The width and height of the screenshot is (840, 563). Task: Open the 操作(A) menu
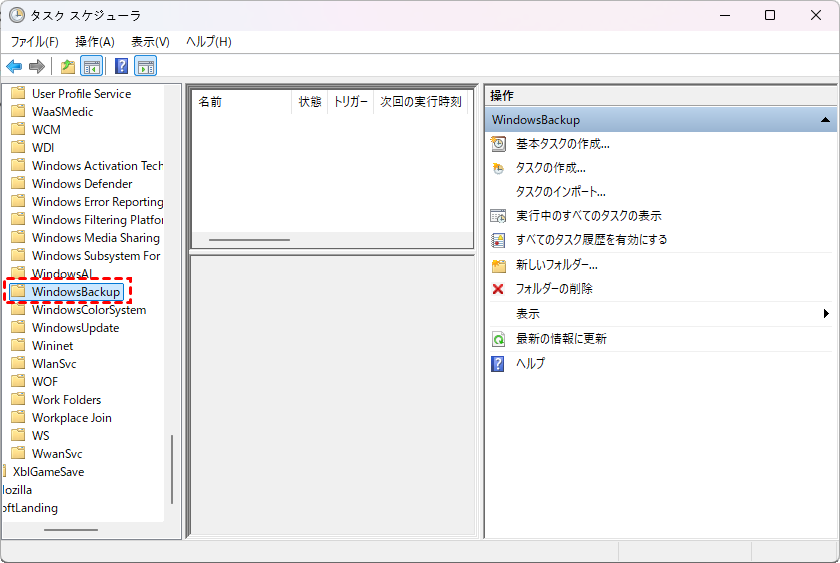95,42
